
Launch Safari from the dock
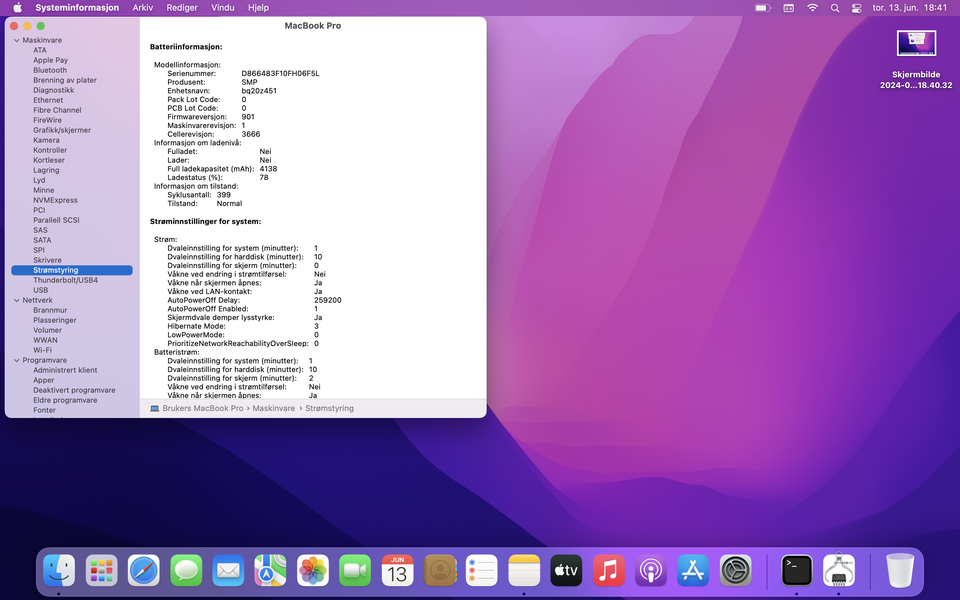(143, 571)
